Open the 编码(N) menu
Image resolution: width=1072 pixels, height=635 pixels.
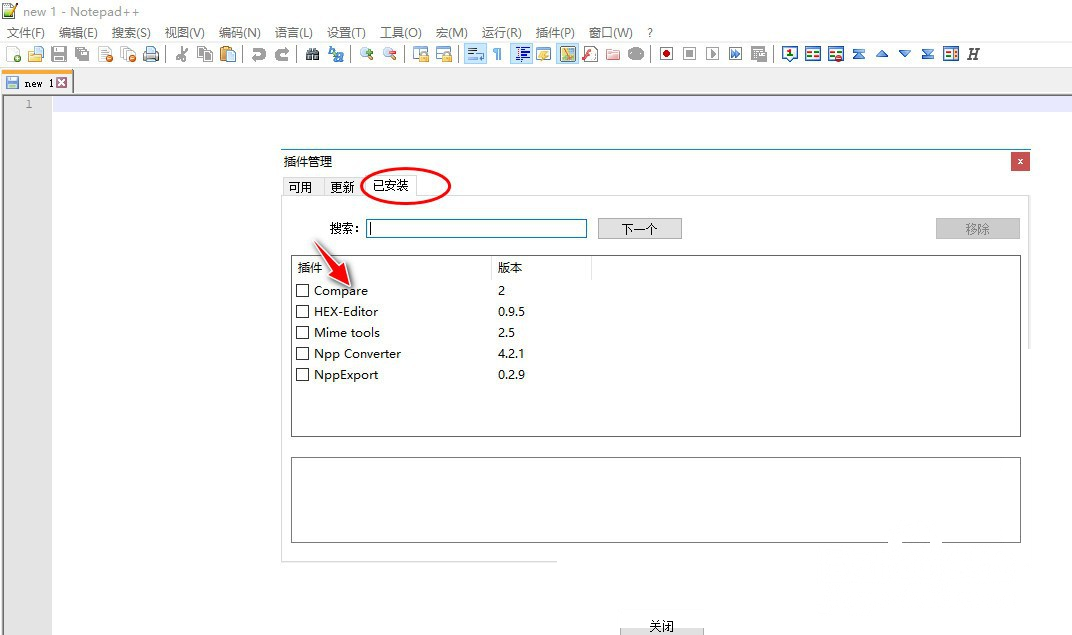tap(239, 33)
